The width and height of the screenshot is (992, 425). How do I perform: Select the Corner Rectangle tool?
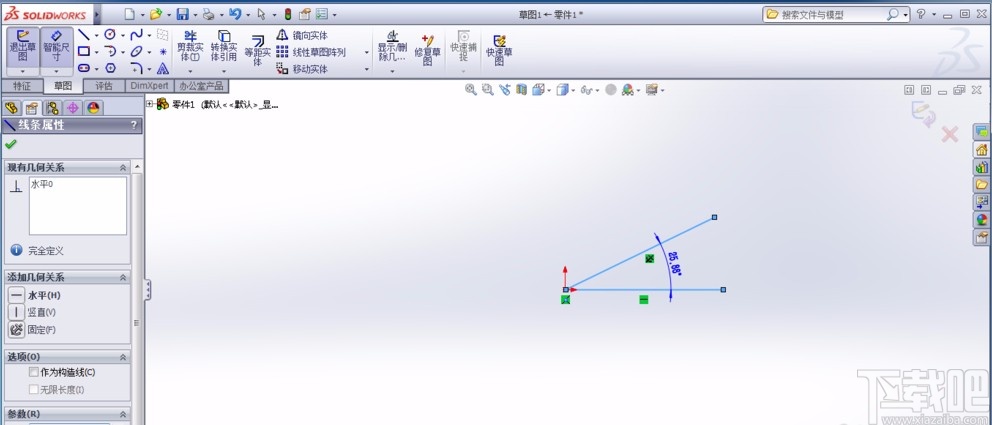[84, 52]
